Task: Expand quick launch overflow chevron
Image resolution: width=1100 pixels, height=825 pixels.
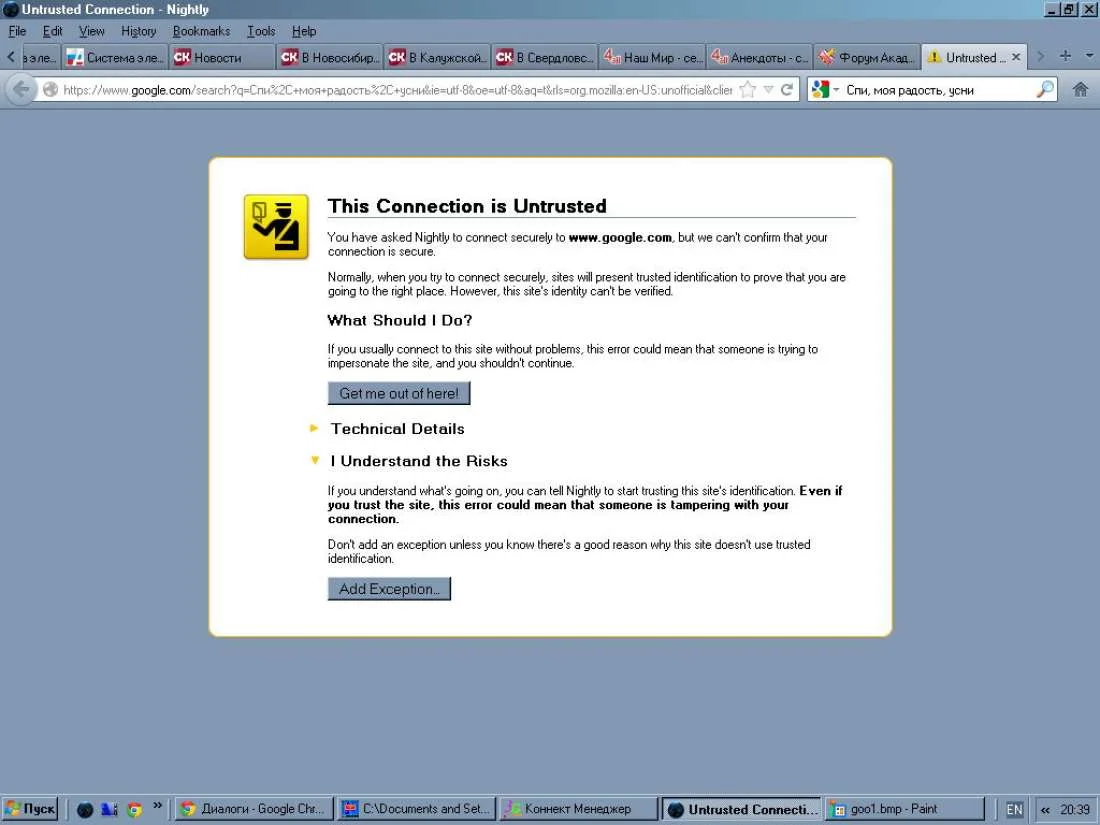Action: coord(157,805)
